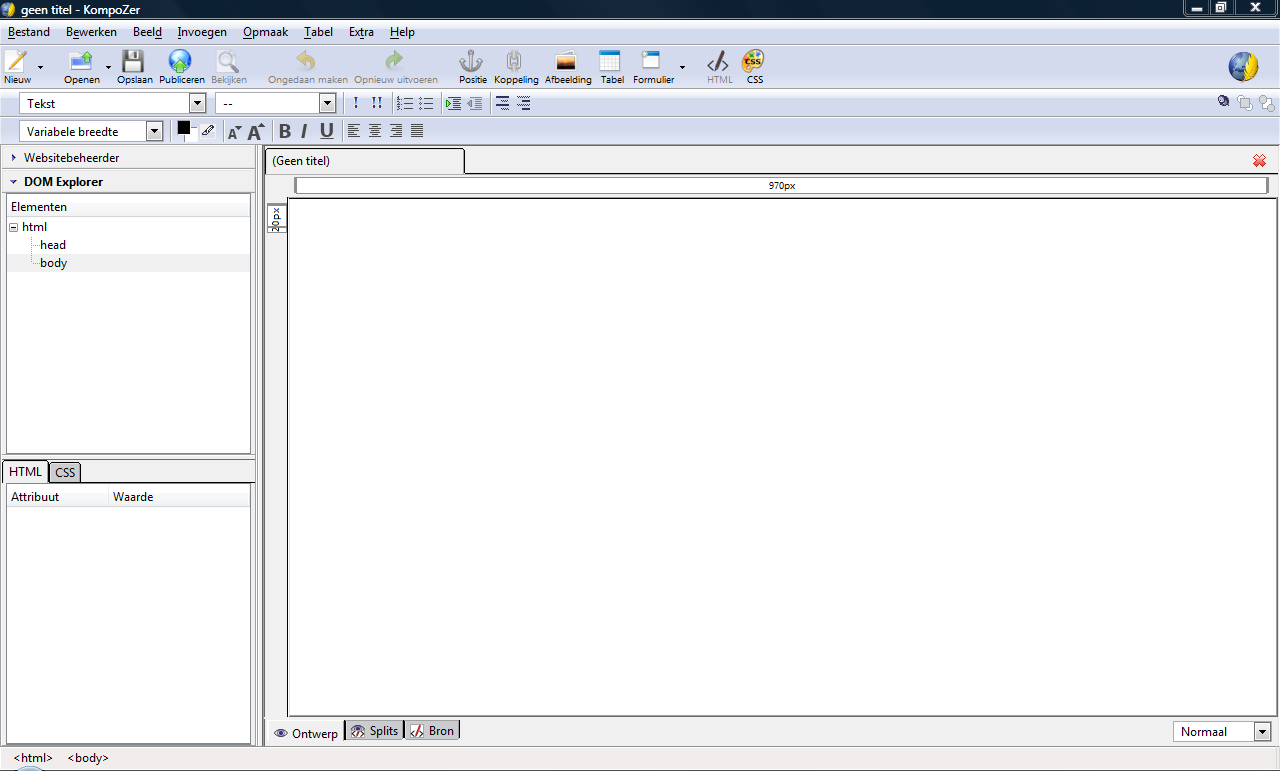Click Opnieuw uitvoeren redo icon
The width and height of the screenshot is (1280, 771).
pos(395,67)
